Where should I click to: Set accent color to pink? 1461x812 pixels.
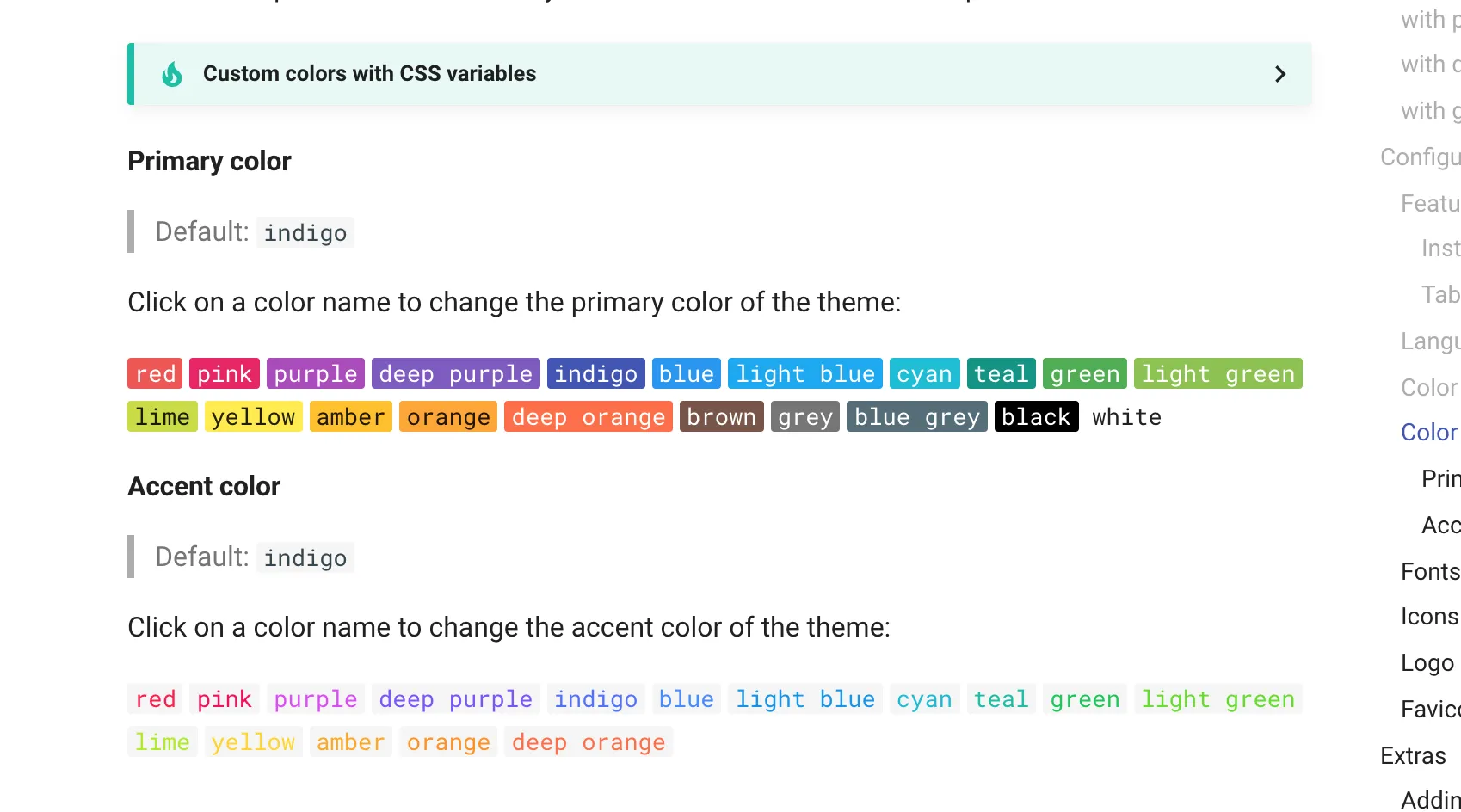(x=224, y=699)
